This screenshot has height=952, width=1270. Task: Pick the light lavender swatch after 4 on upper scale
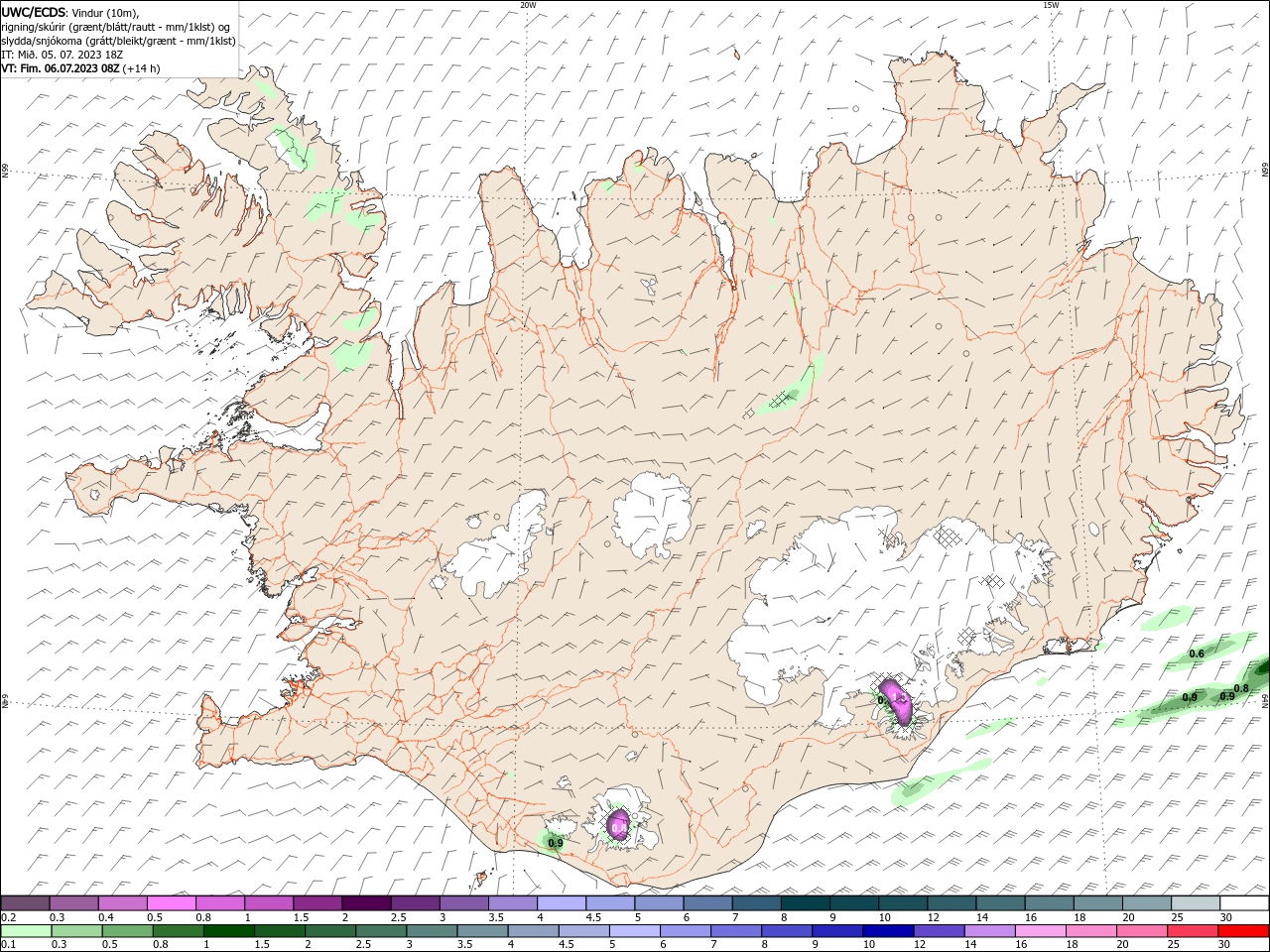[x=562, y=903]
